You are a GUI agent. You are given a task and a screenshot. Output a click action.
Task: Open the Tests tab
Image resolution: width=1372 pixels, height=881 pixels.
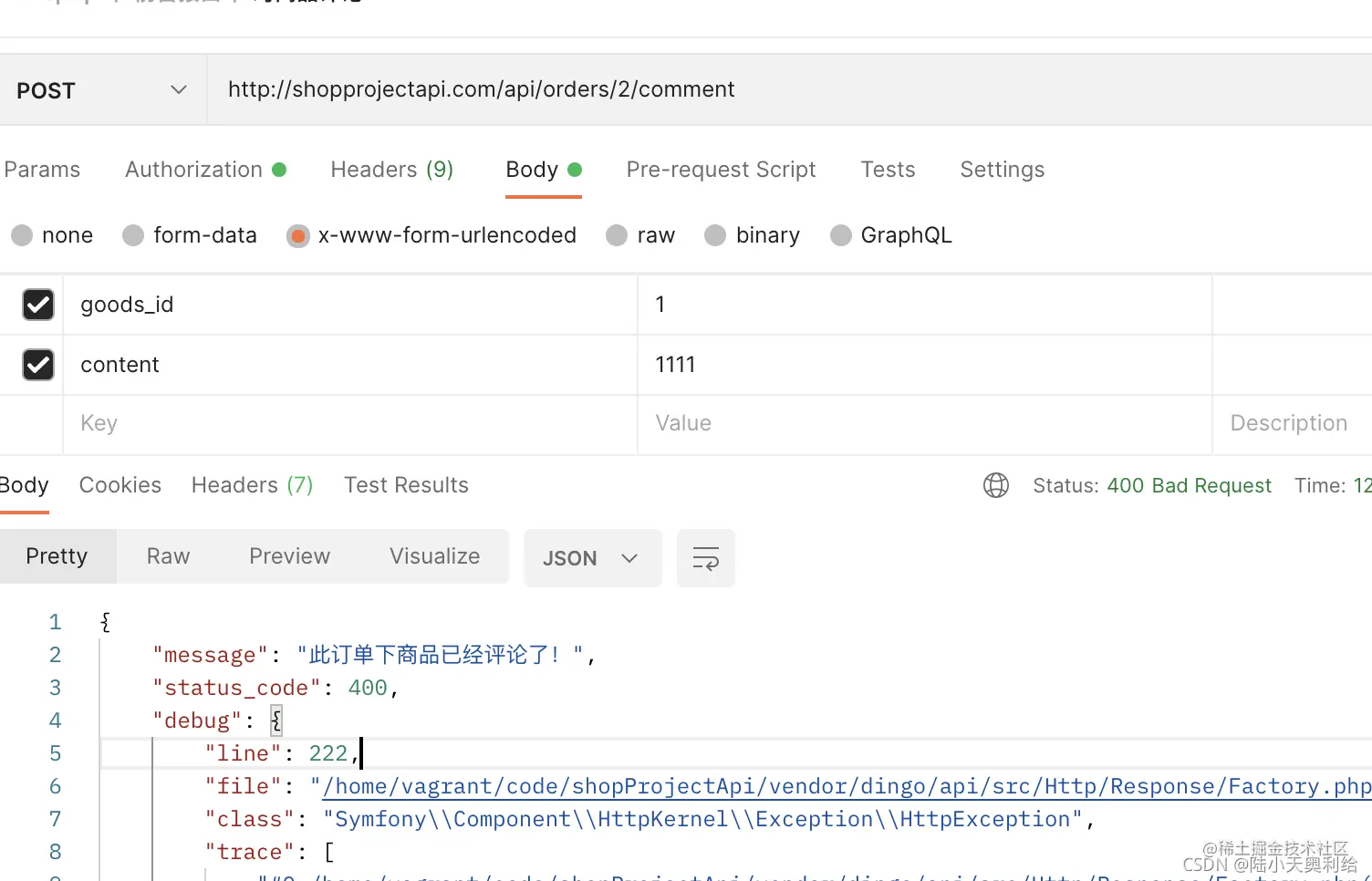tap(888, 170)
